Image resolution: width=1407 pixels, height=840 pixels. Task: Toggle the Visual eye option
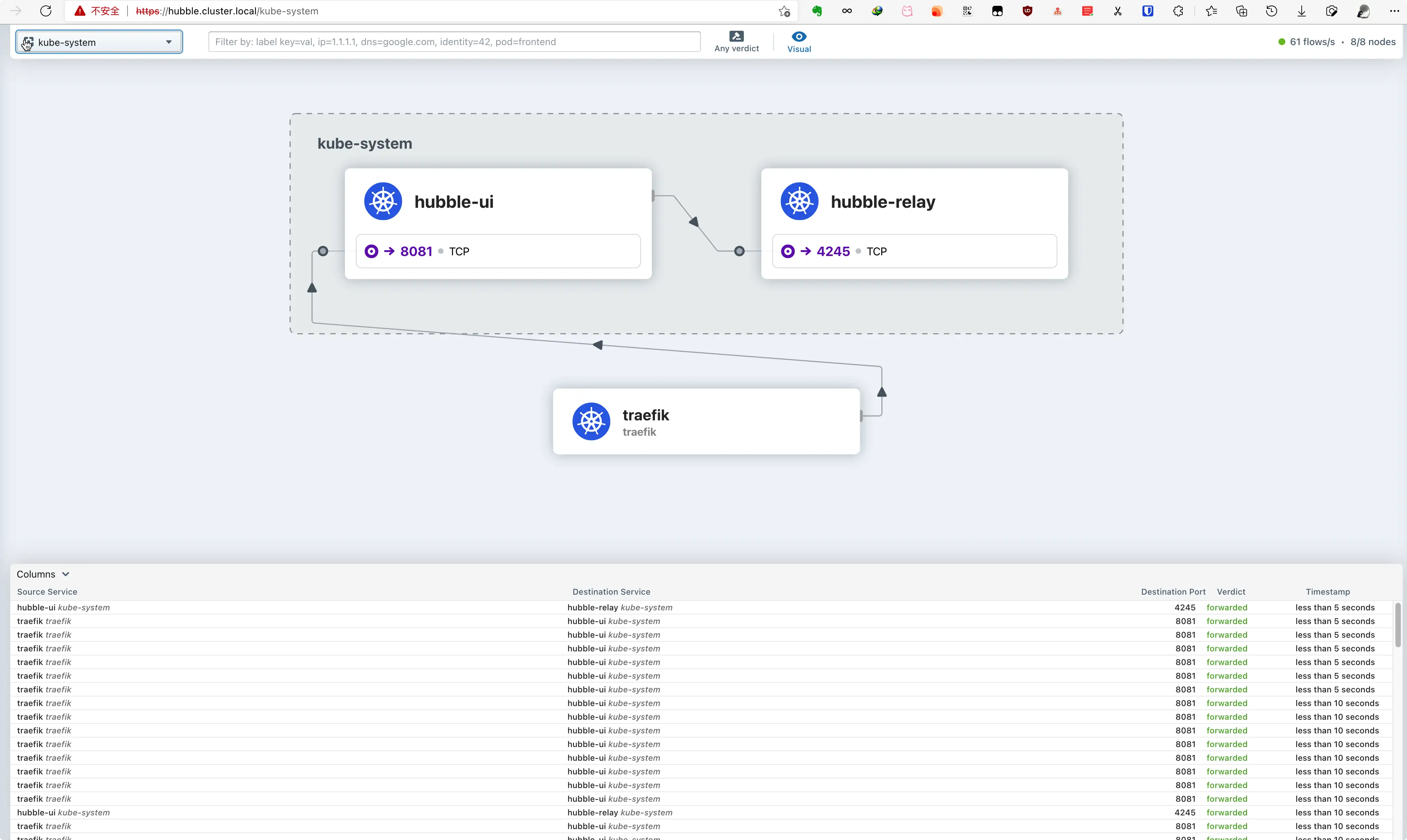coord(799,42)
